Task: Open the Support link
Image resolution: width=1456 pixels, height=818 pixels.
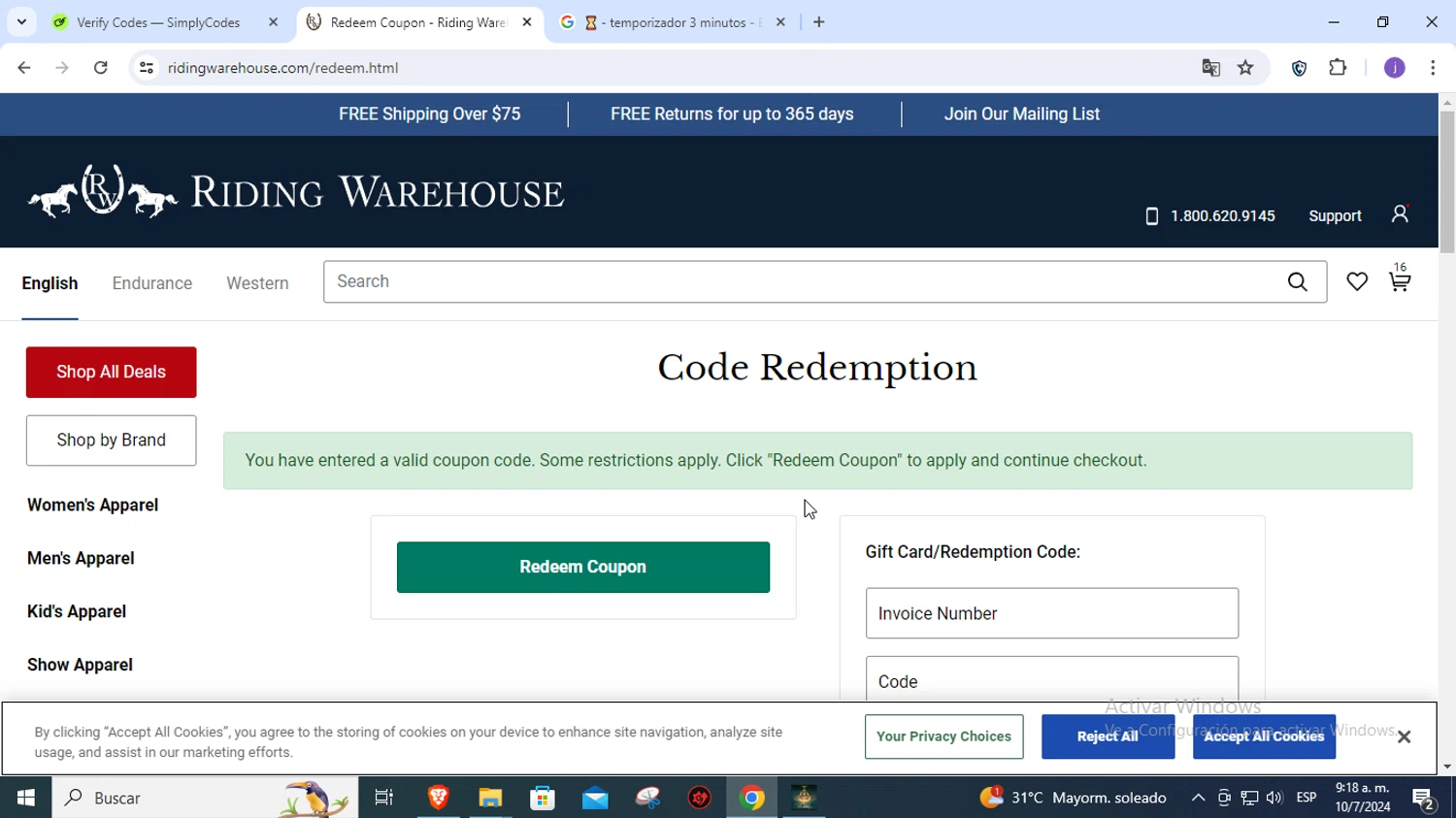Action: 1335,216
